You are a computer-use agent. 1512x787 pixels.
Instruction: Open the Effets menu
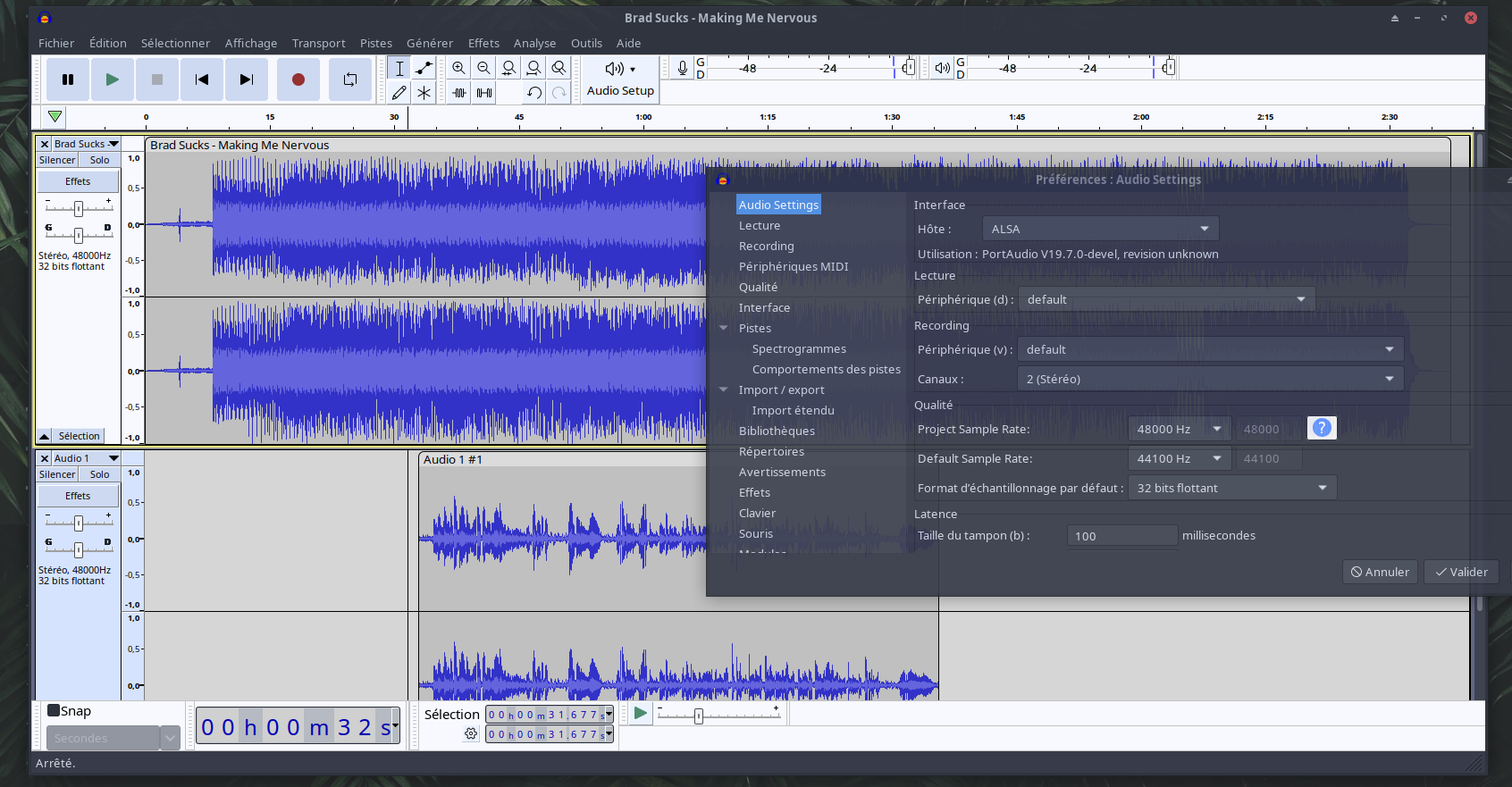(483, 43)
